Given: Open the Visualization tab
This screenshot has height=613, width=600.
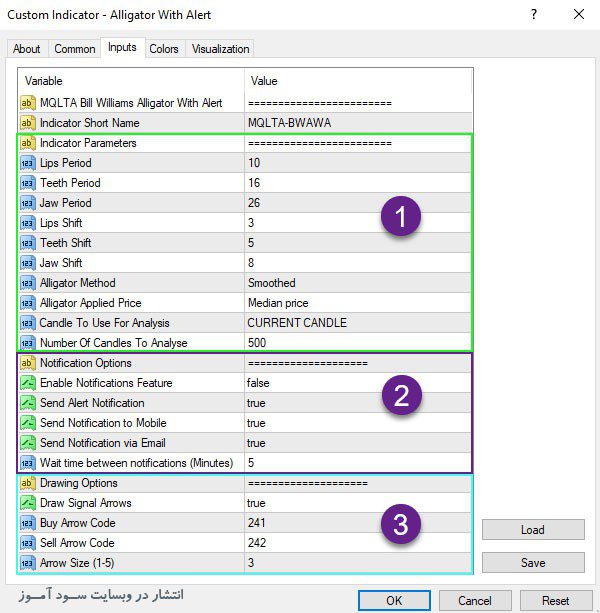Looking at the screenshot, I should tap(221, 49).
